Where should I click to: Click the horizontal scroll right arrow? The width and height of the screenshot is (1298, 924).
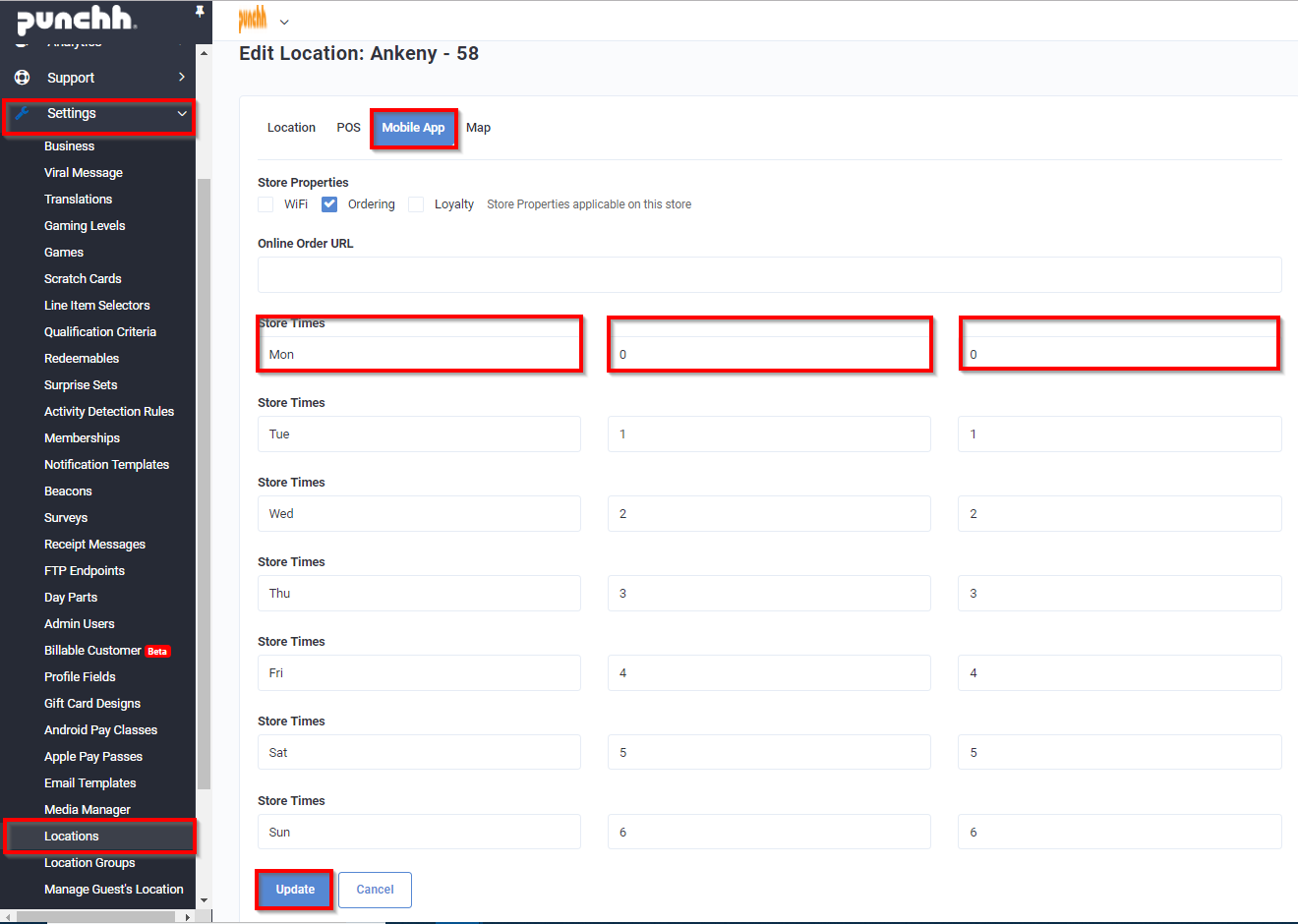[188, 917]
